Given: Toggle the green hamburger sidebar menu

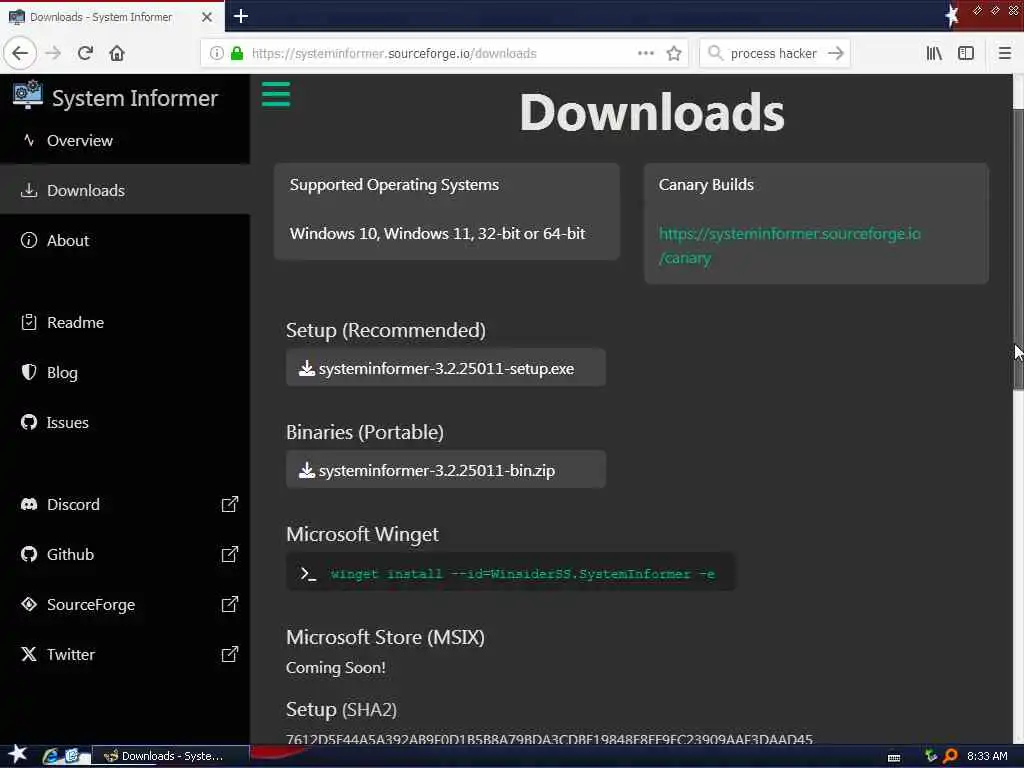Looking at the screenshot, I should (276, 94).
